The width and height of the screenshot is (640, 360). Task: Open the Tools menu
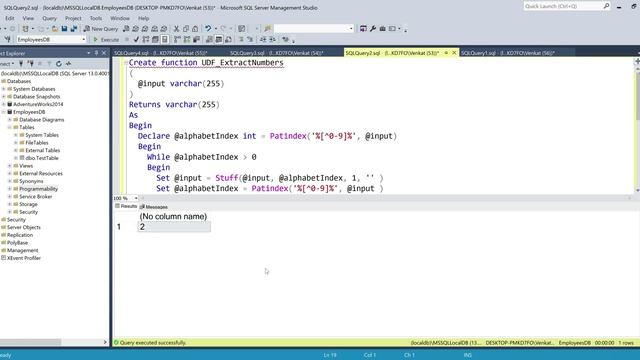pos(96,18)
